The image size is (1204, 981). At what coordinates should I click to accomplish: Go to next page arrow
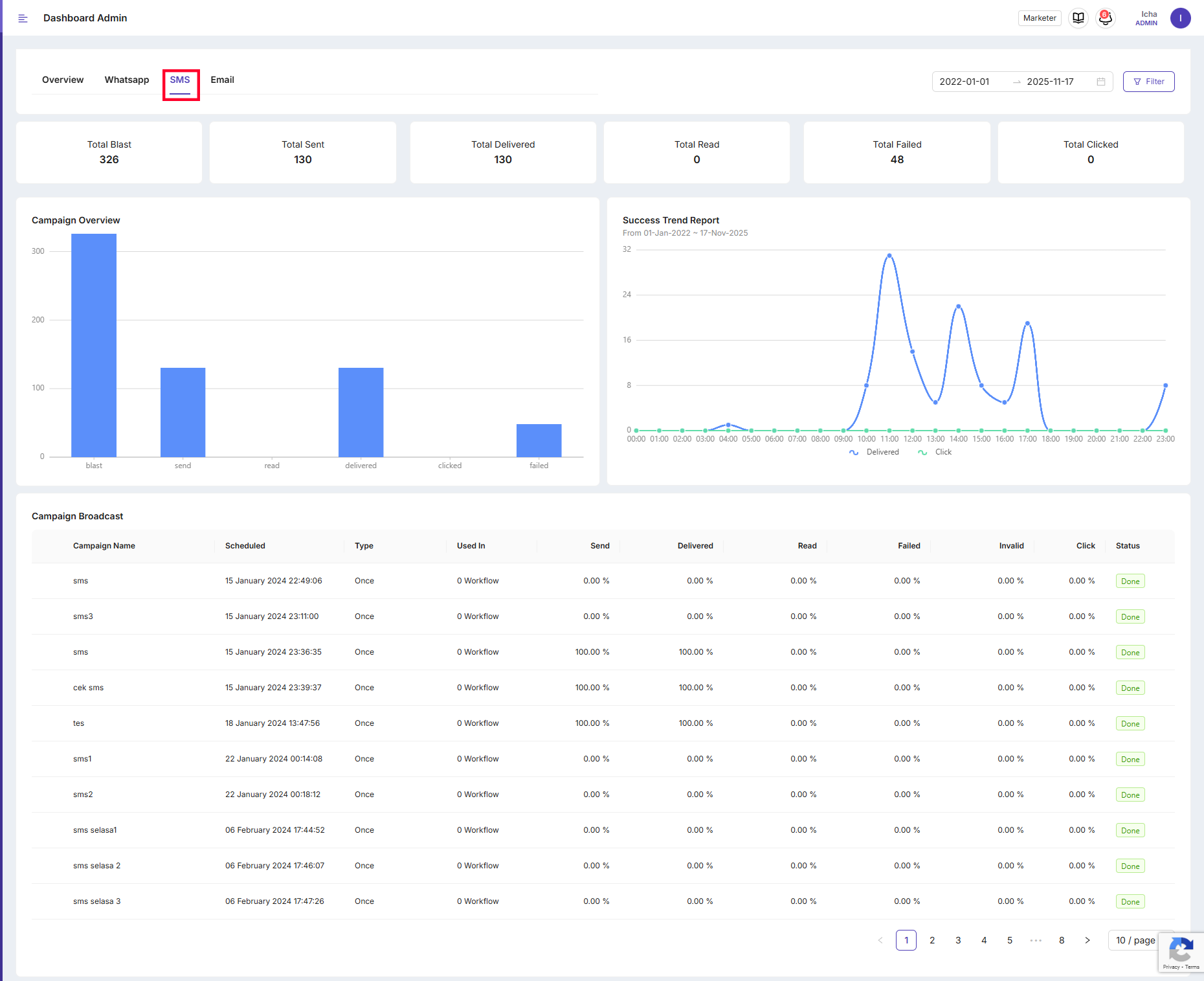pyautogui.click(x=1087, y=940)
